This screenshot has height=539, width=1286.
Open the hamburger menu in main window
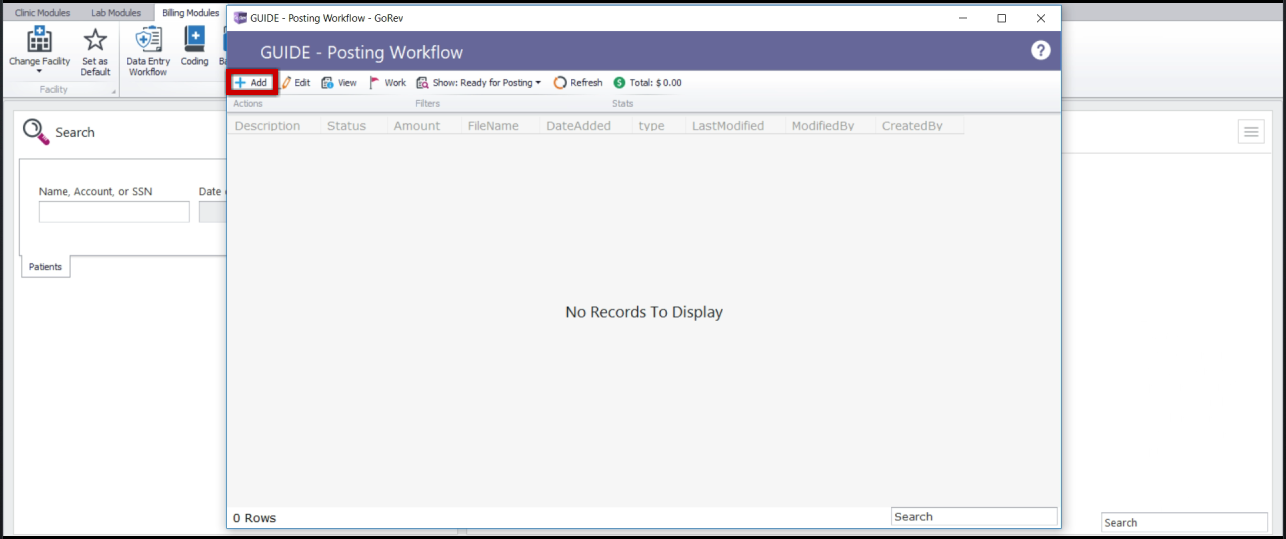click(1251, 131)
